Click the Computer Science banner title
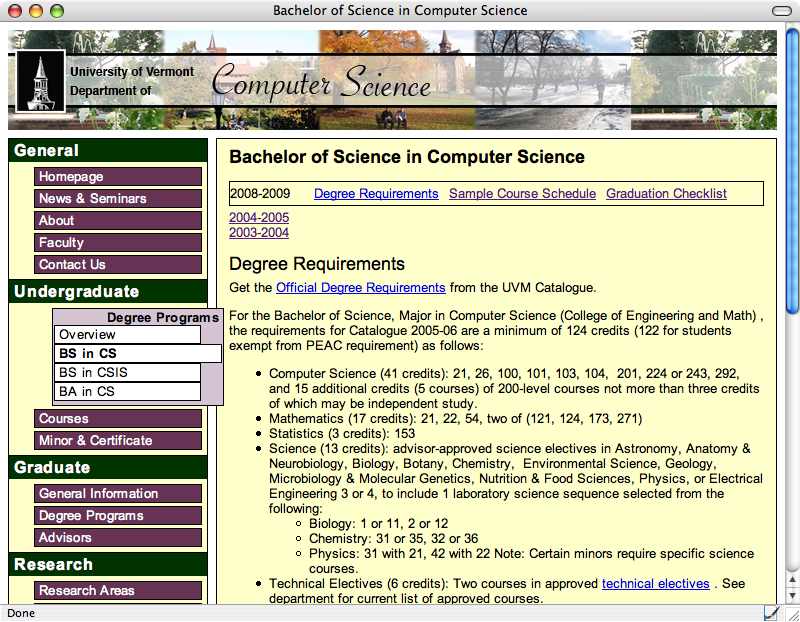Image resolution: width=800 pixels, height=622 pixels. click(321, 82)
